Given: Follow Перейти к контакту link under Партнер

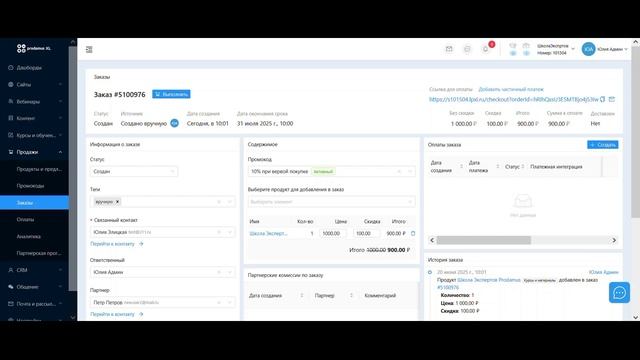Looking at the screenshot, I should tap(112, 314).
